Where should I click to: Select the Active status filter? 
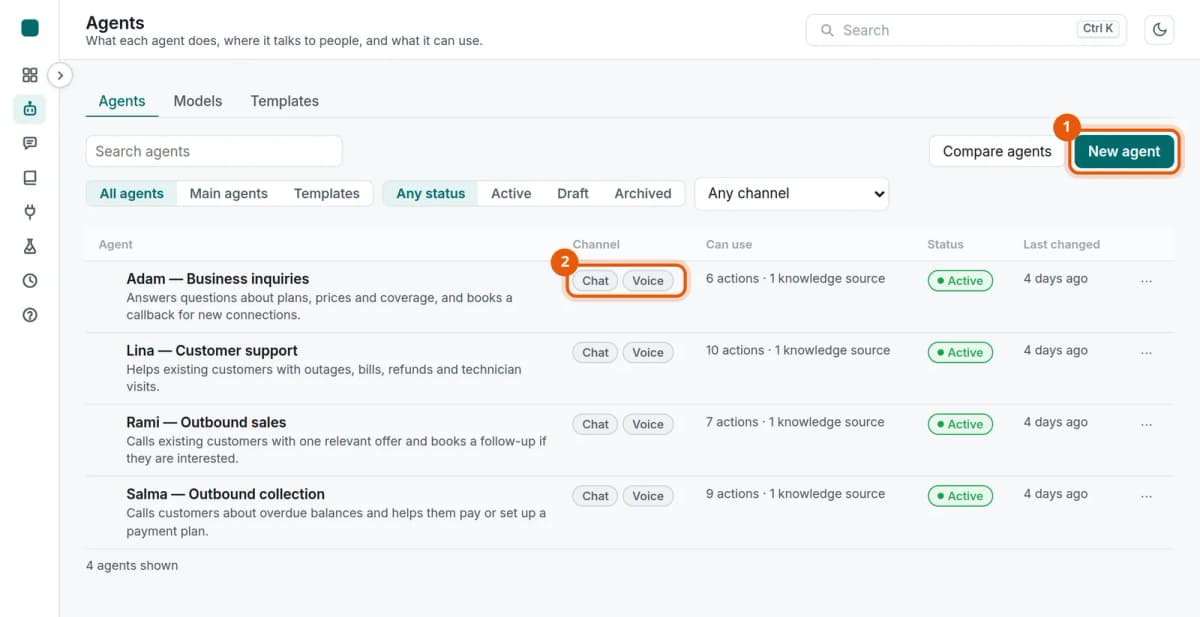point(511,194)
